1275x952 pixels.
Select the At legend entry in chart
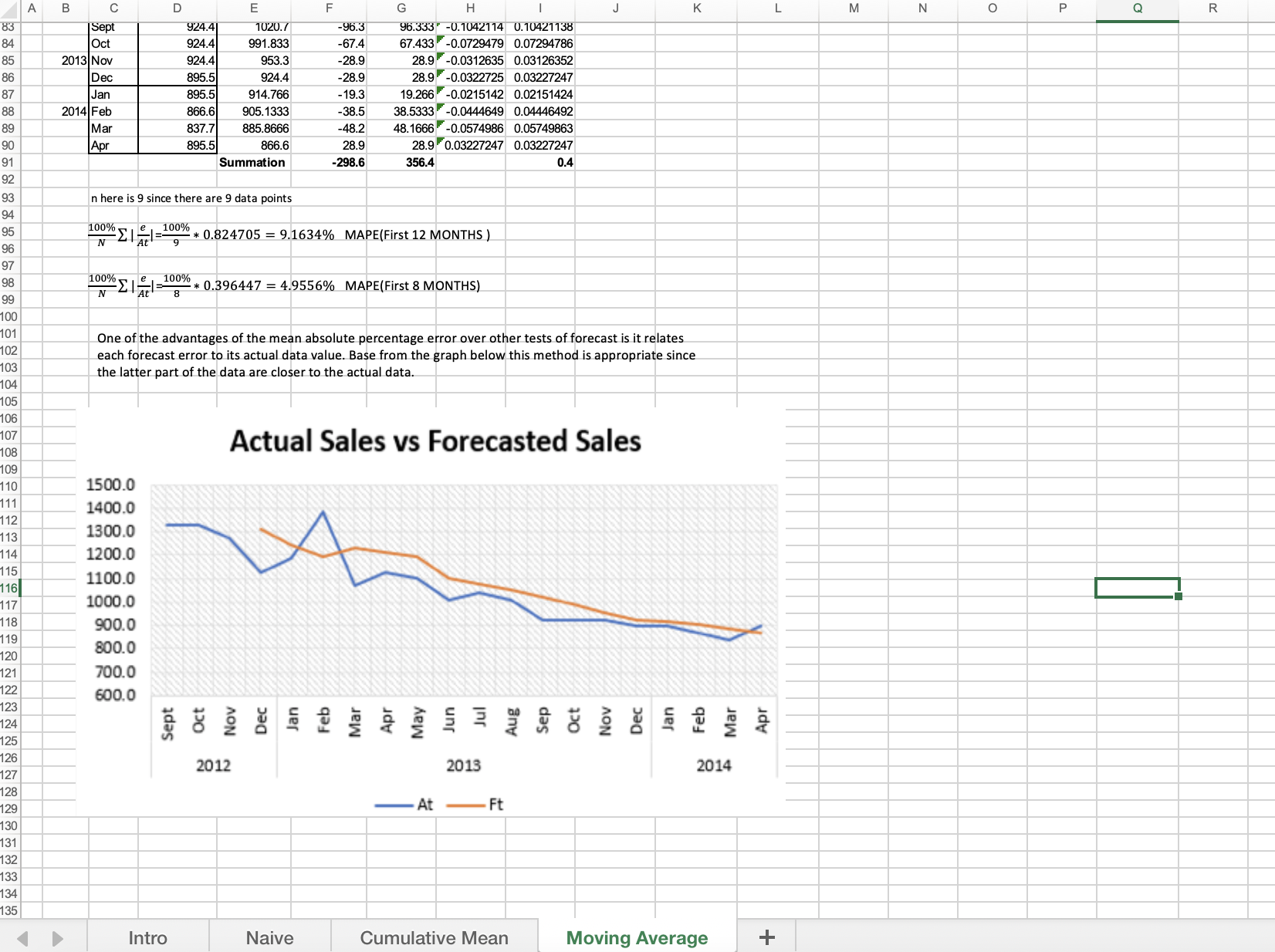404,805
